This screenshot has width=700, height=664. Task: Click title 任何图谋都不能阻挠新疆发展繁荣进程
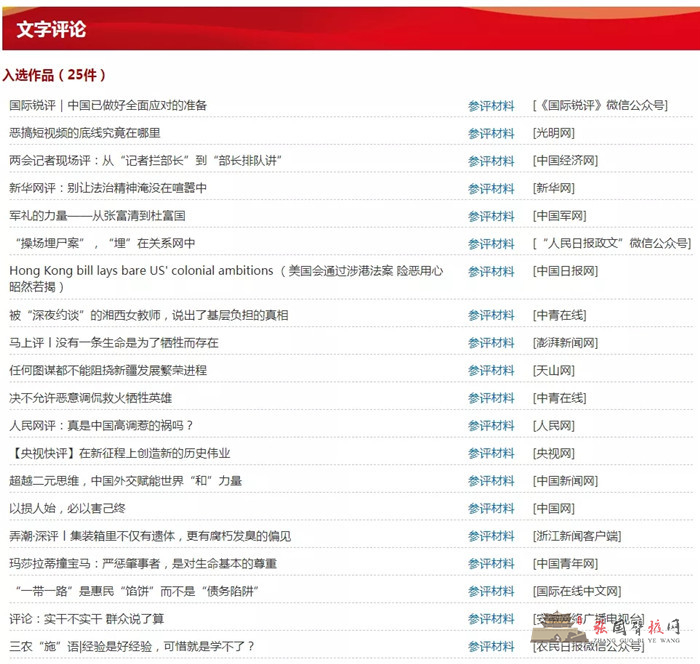[108, 370]
